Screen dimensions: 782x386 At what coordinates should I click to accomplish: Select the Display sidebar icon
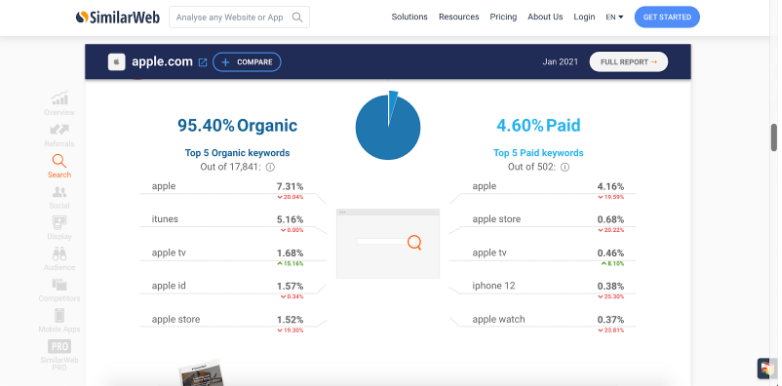tap(59, 228)
